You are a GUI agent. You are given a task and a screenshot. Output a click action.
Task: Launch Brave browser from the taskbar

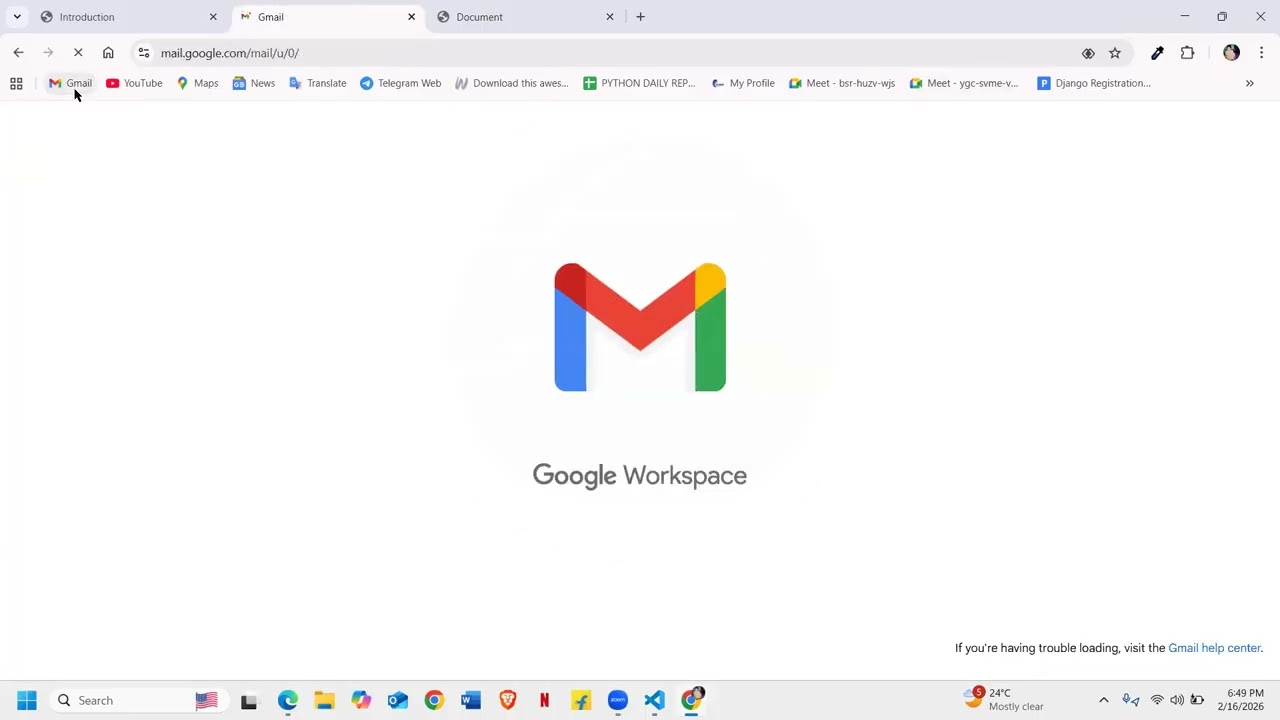(x=508, y=700)
